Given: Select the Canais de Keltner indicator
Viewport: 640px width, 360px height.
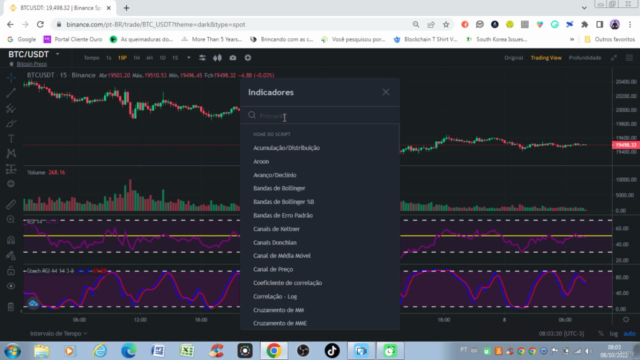Looking at the screenshot, I should point(276,229).
